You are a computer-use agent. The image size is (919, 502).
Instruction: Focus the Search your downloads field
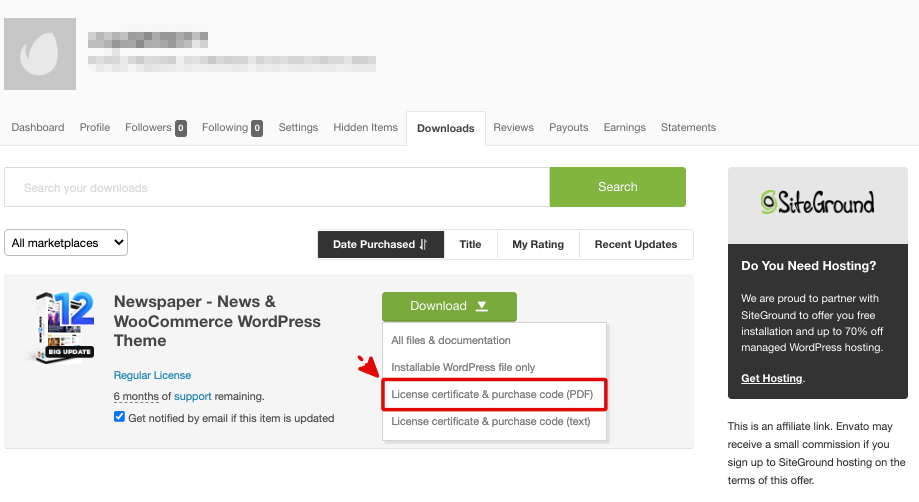[x=277, y=187]
